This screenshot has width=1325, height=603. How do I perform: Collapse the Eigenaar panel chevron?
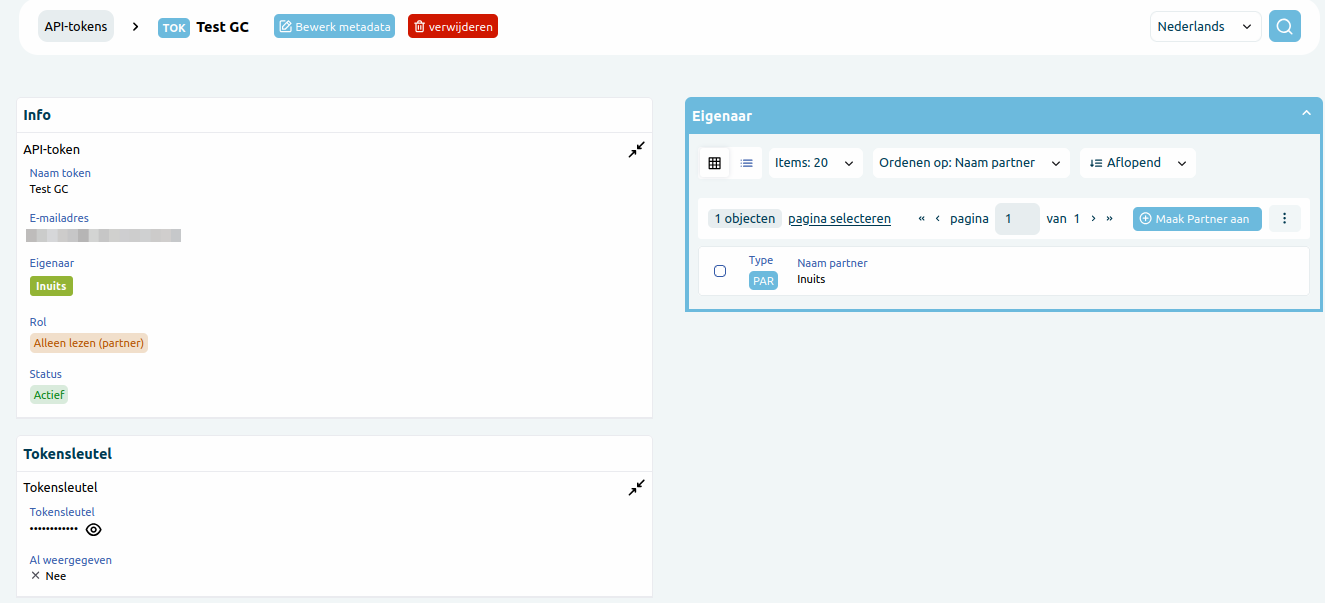click(x=1306, y=114)
